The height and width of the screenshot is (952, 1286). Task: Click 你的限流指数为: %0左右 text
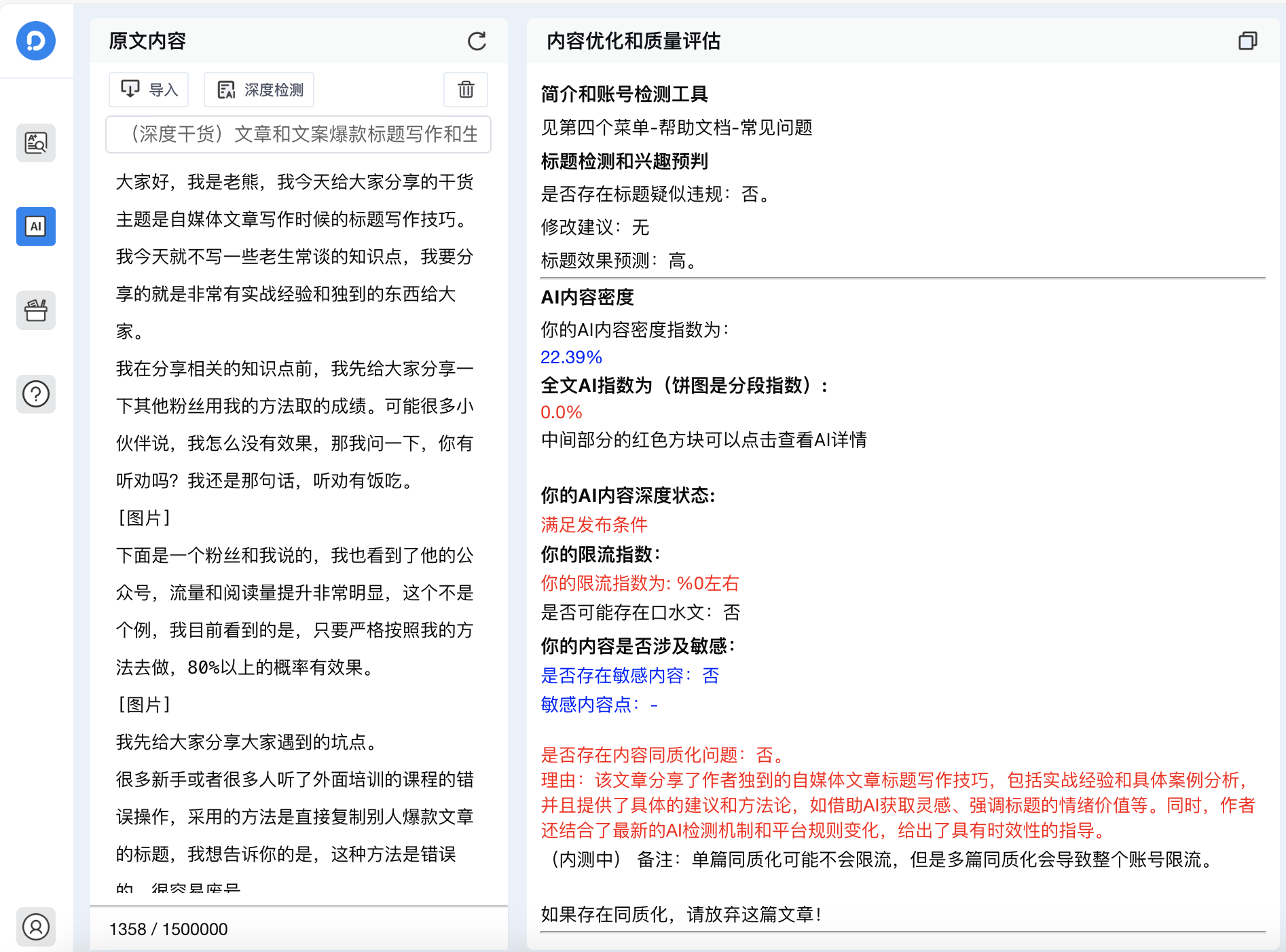click(640, 583)
